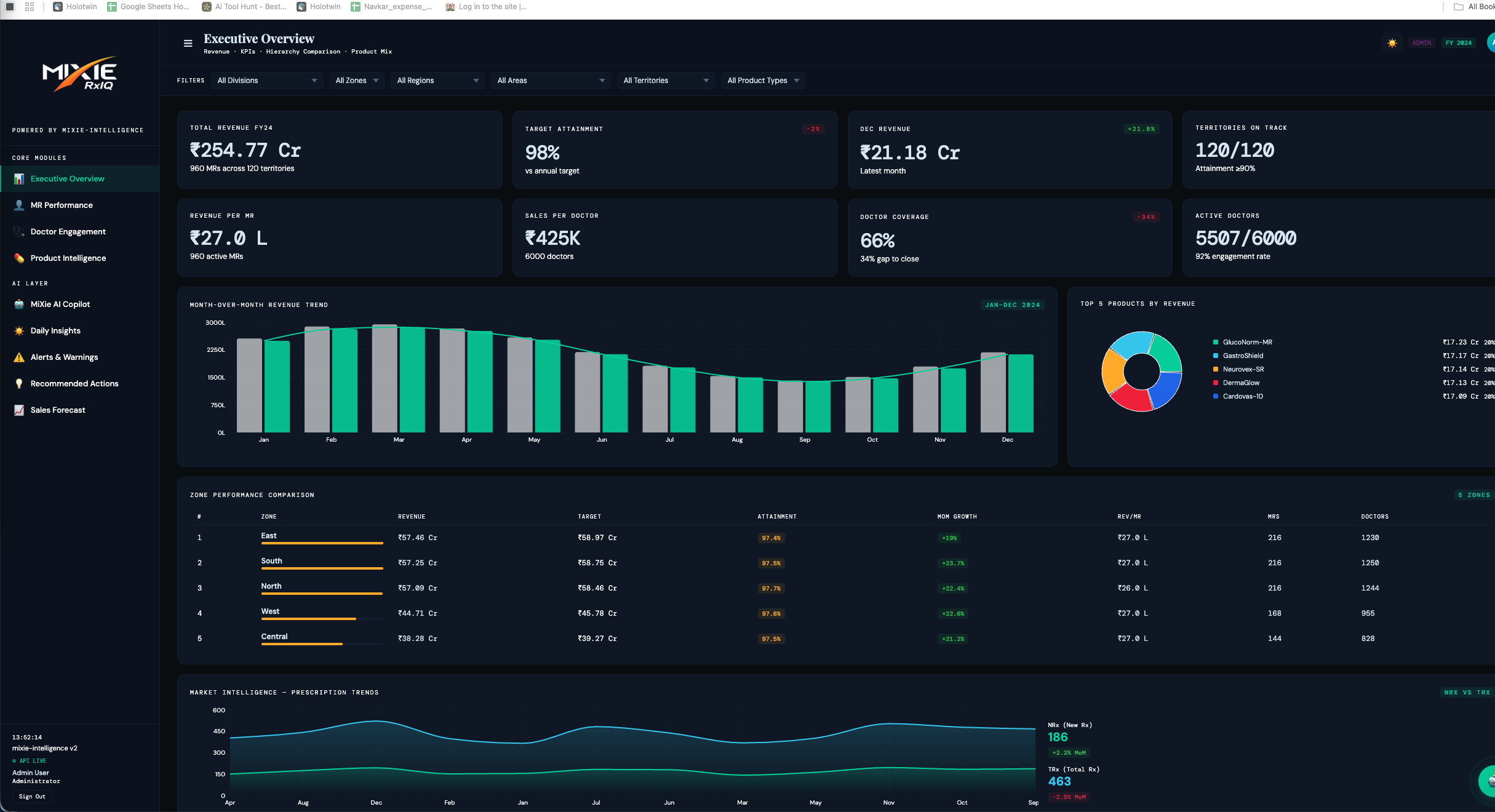Click the Sign Out button

[x=32, y=797]
